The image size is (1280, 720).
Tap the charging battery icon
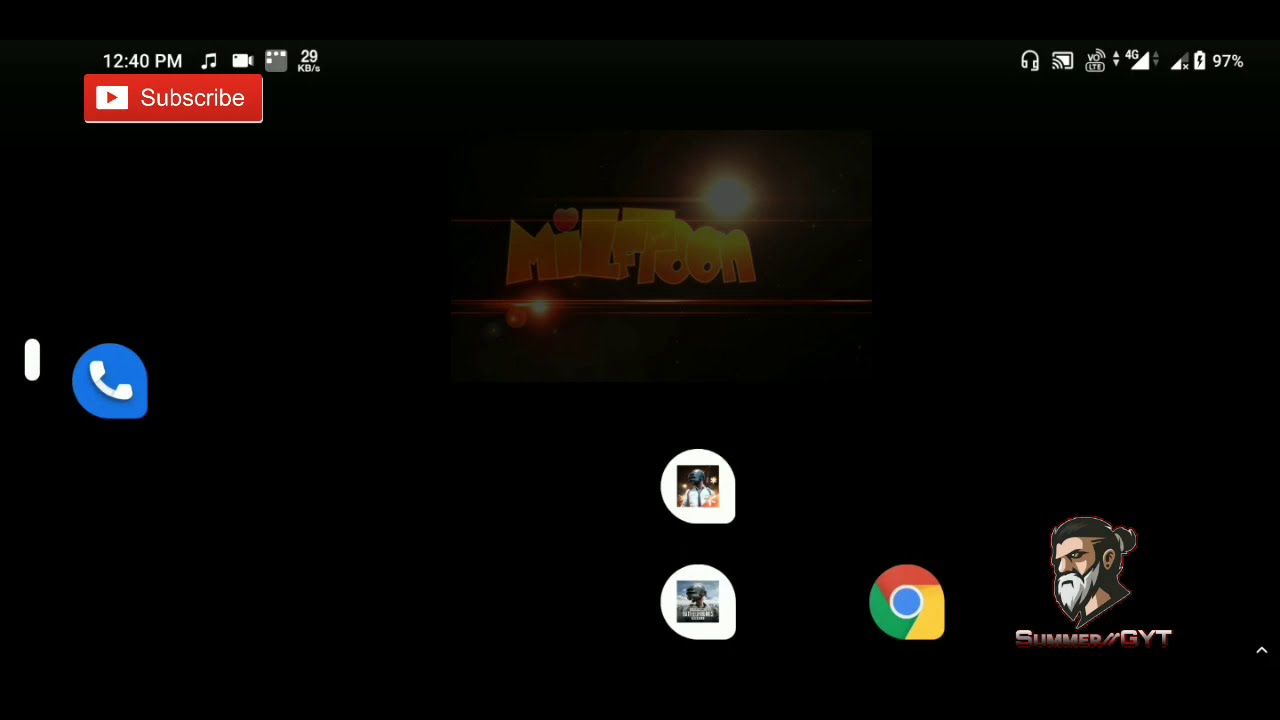click(x=1199, y=61)
